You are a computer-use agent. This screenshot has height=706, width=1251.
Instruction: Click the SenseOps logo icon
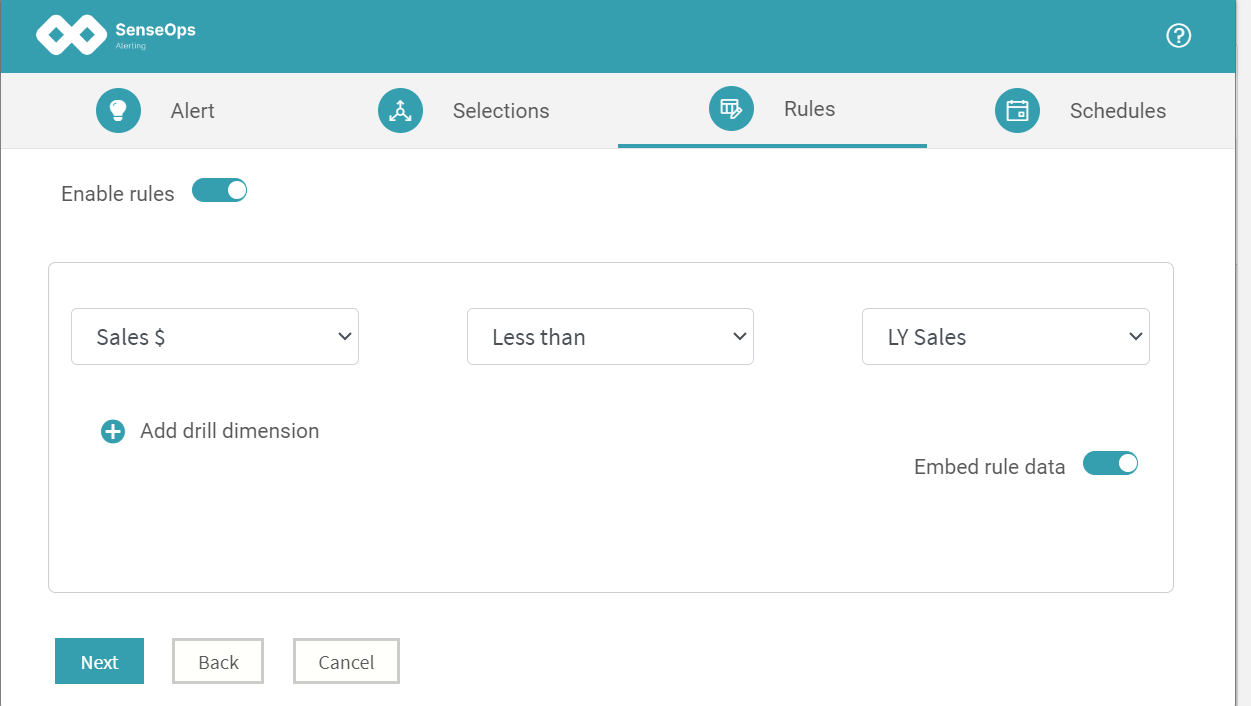(x=71, y=35)
